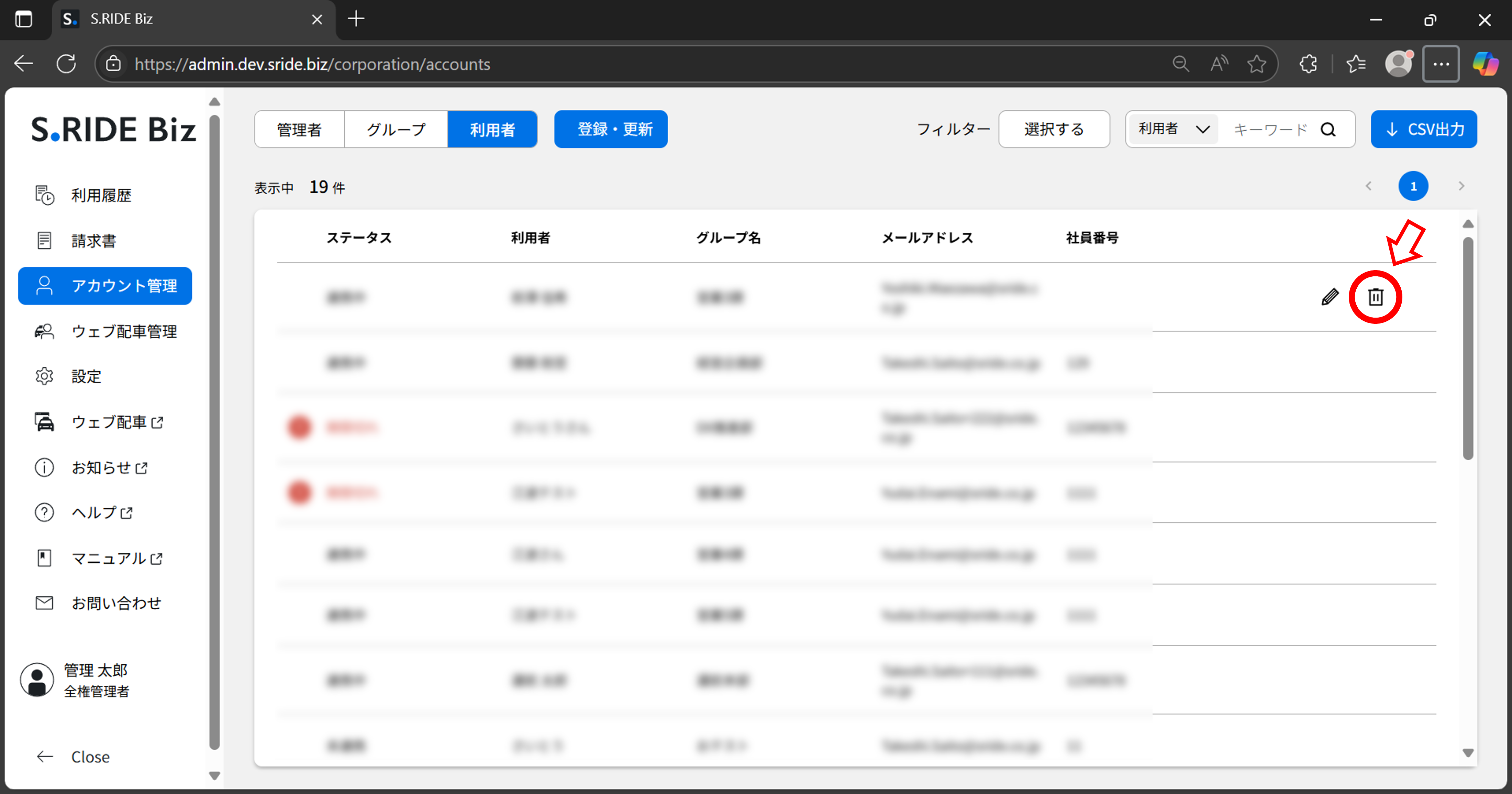The height and width of the screenshot is (794, 1512).
Task: Open the browser extensions puzzle icon
Action: [x=1308, y=64]
